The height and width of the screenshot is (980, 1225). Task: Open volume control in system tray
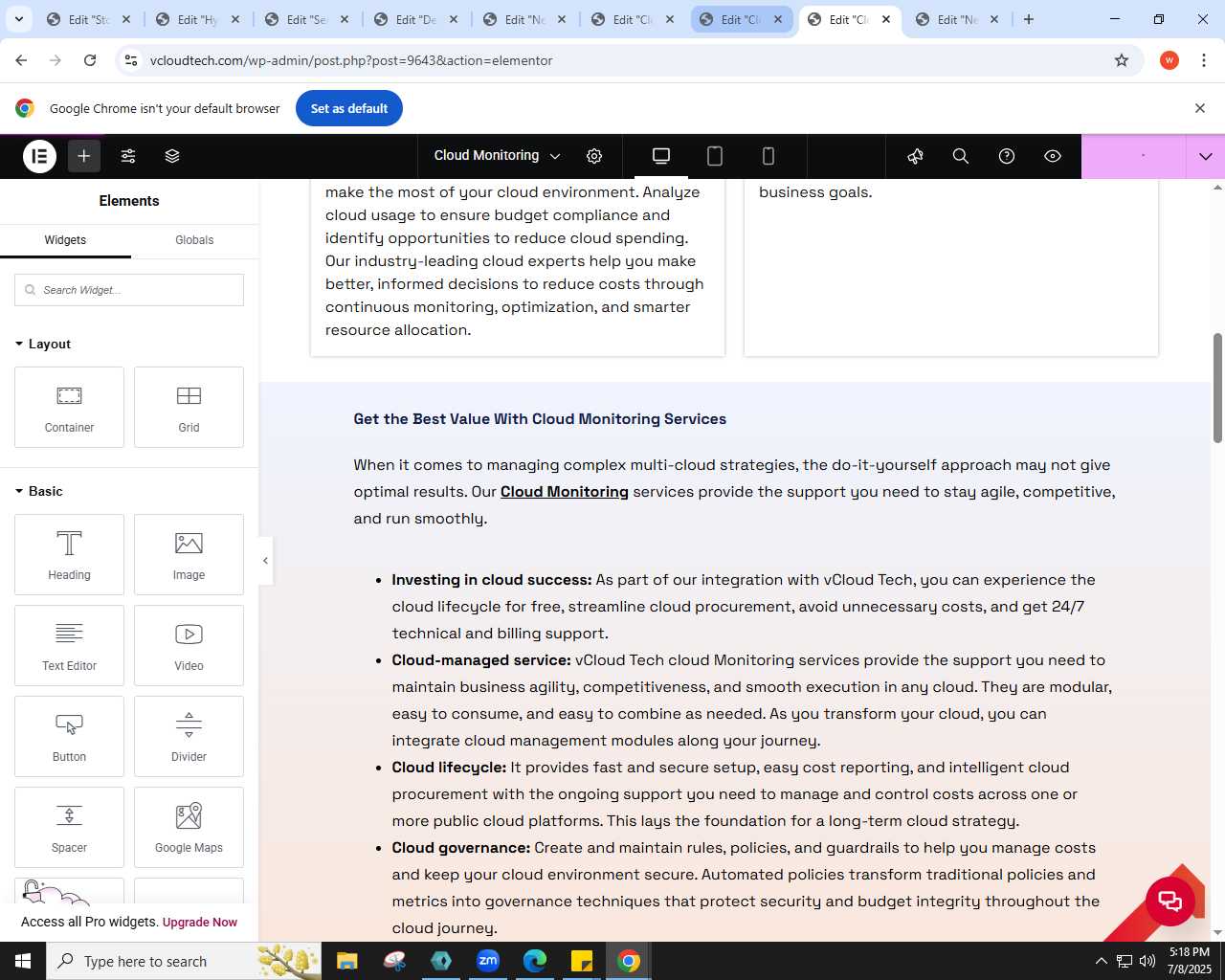[1147, 961]
